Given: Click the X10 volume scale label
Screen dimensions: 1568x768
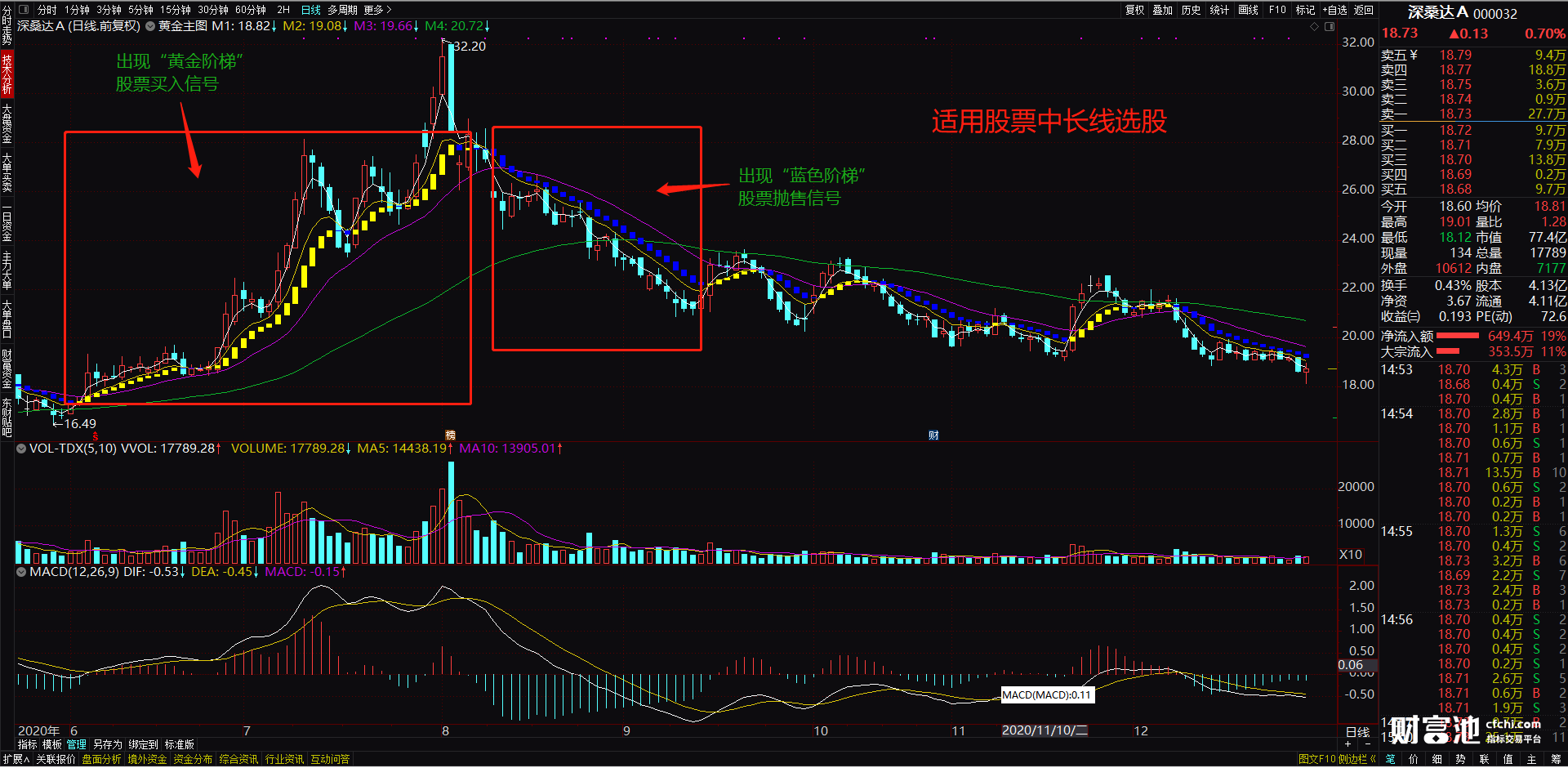Looking at the screenshot, I should pos(1351,555).
